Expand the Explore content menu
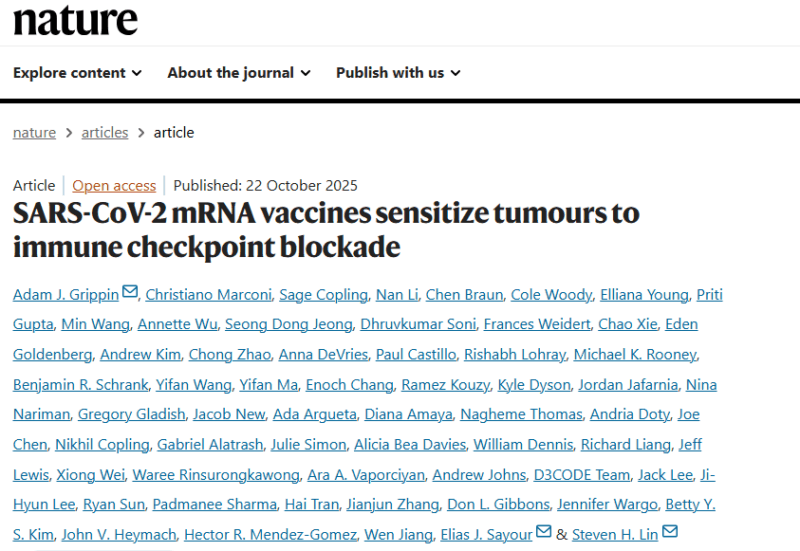Screen dimensions: 800x551 click(x=77, y=72)
